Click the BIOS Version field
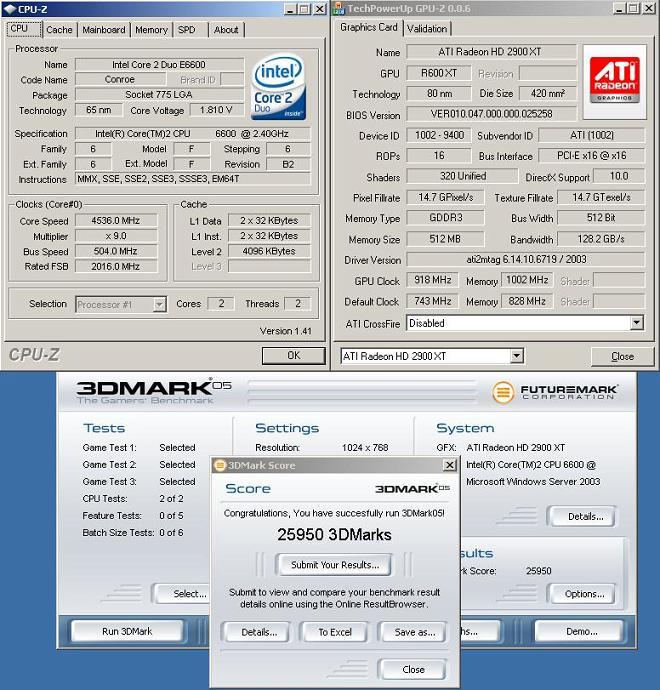 (491, 114)
